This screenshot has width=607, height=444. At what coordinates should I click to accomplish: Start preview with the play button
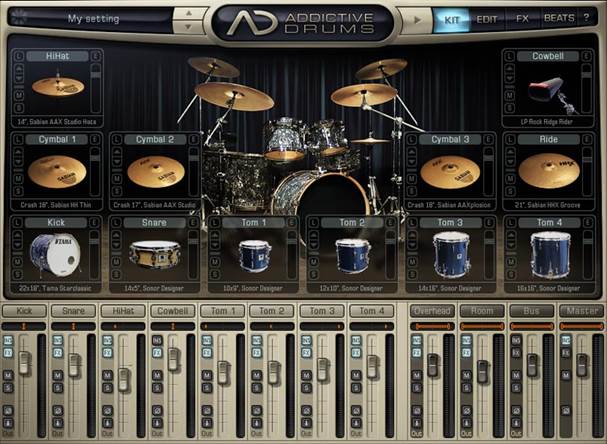point(416,20)
